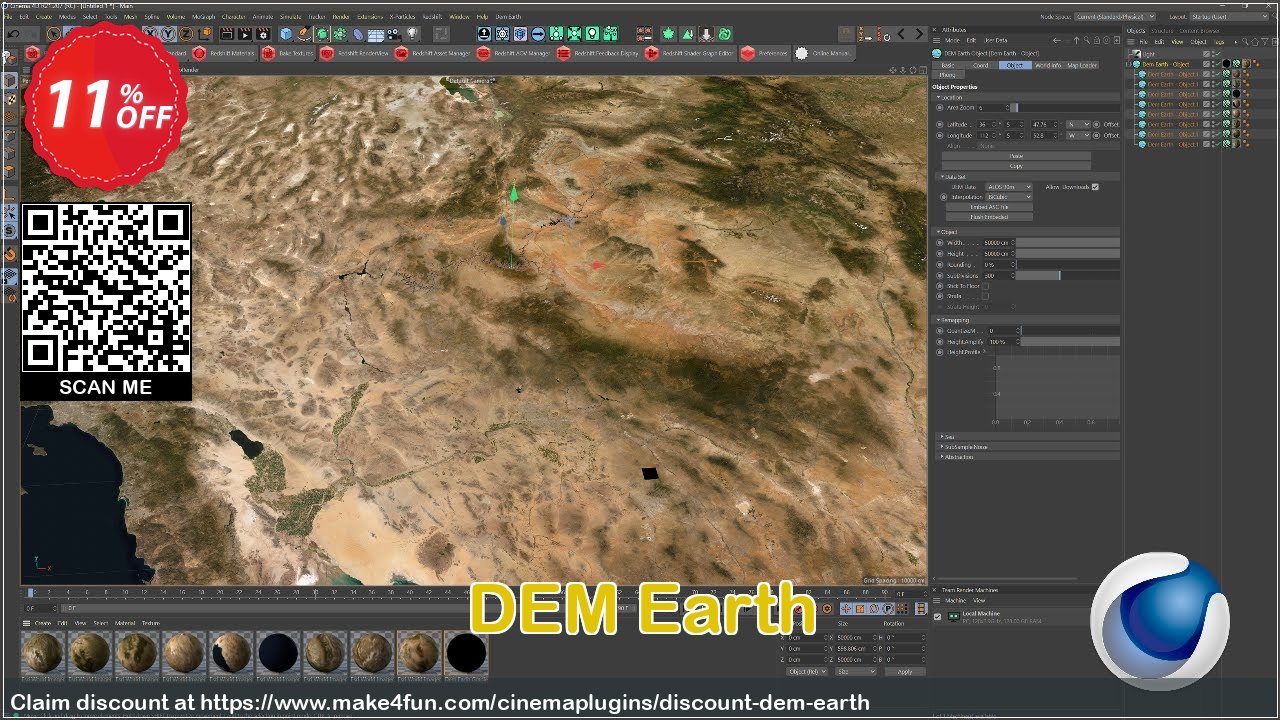Screen dimensions: 1280x720
Task: Expand the Abstraction section
Action: (942, 457)
